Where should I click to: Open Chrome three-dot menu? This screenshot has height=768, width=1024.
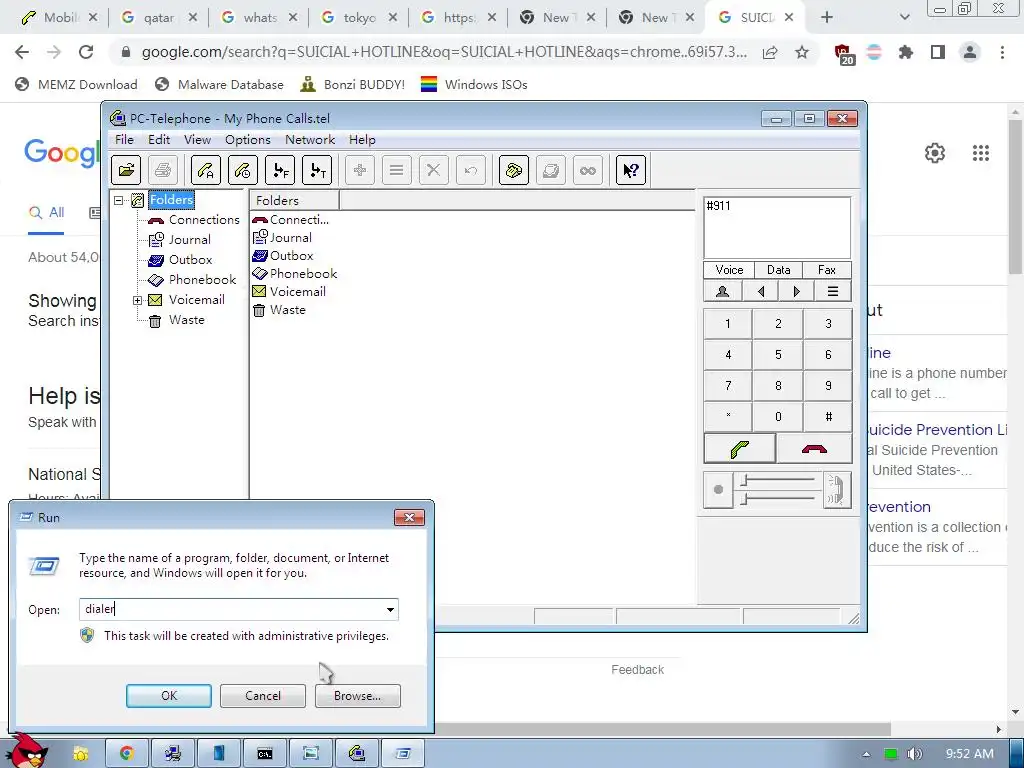[x=1002, y=52]
